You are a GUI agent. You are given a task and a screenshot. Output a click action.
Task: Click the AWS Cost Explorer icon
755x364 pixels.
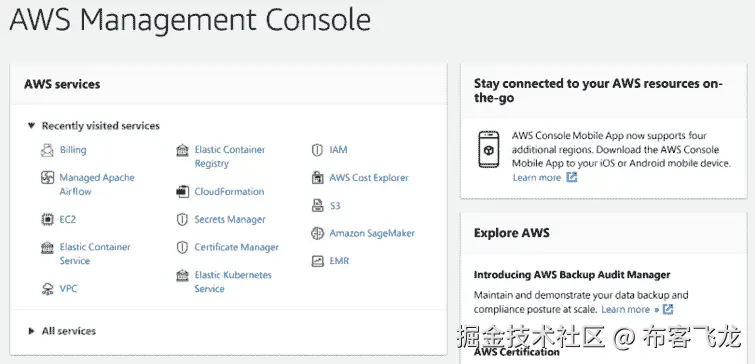(x=317, y=178)
